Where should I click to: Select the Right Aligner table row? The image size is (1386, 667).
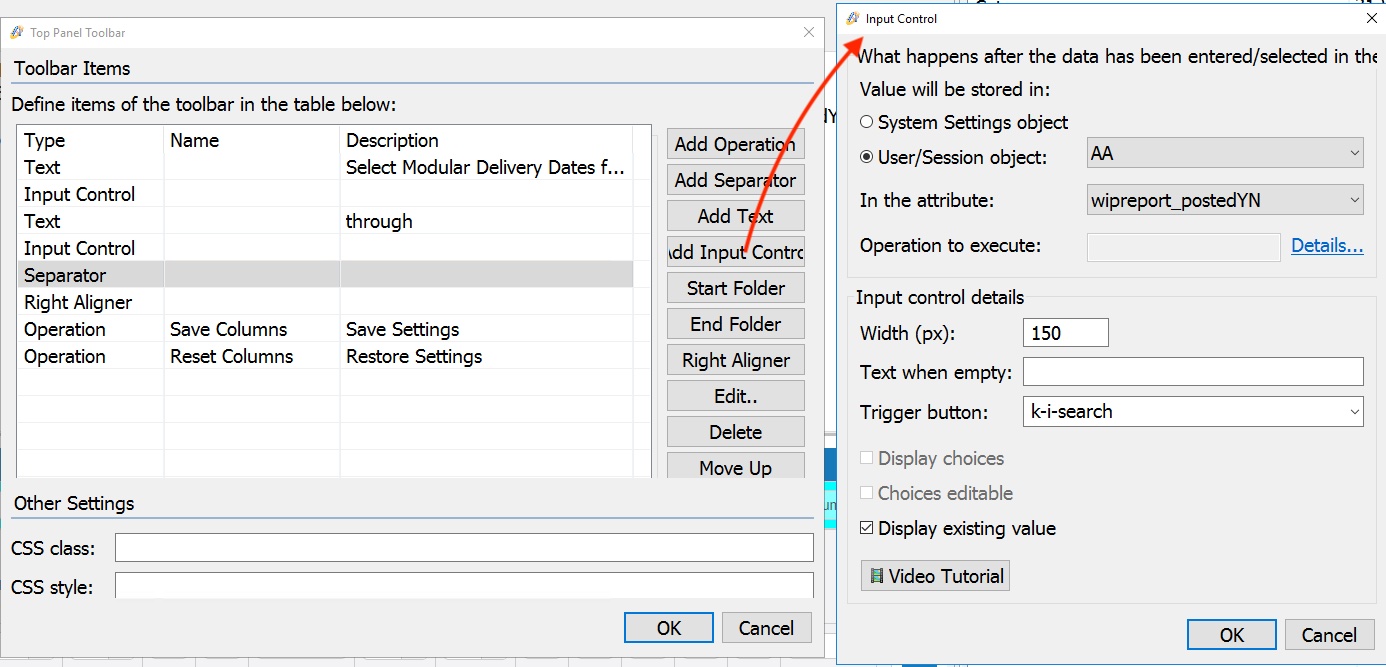(x=325, y=302)
